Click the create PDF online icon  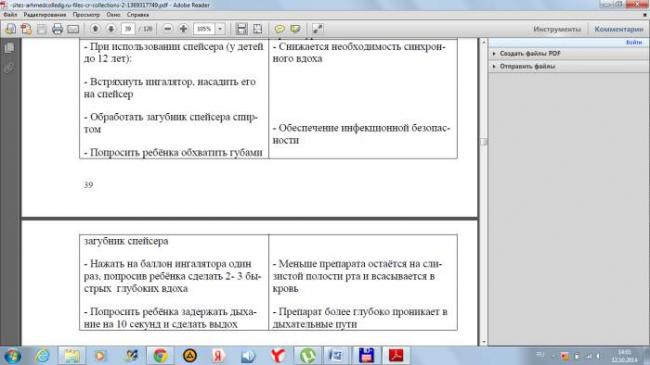coord(26,29)
